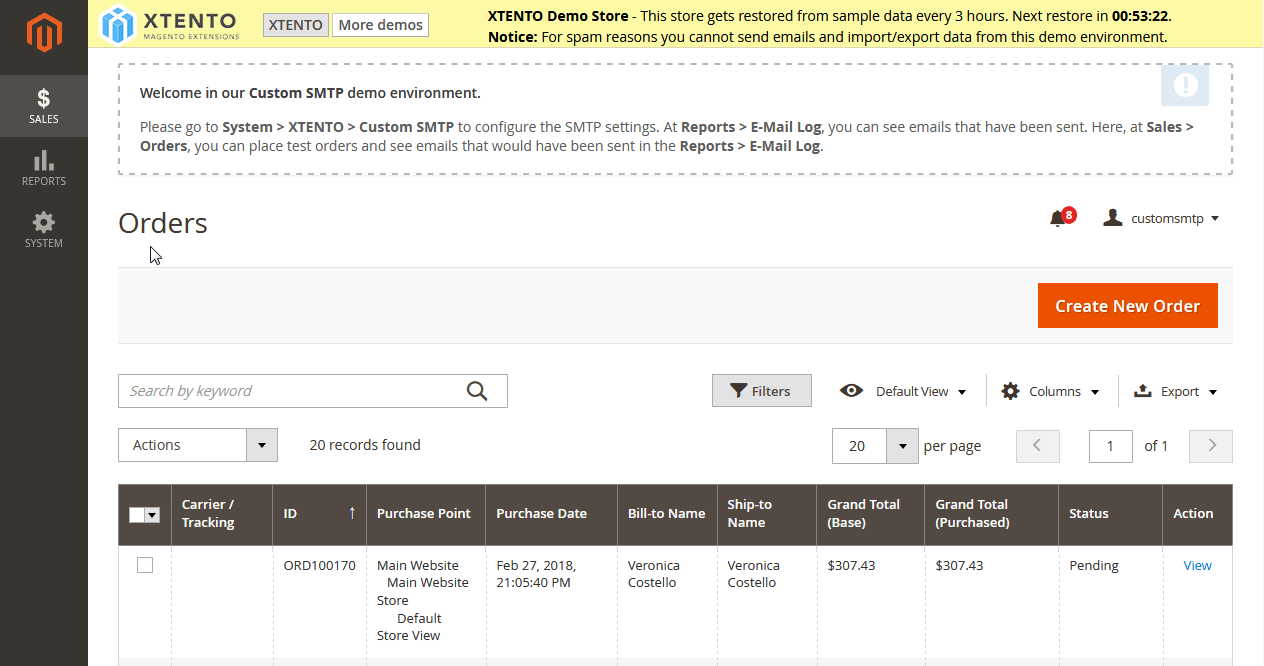This screenshot has height=666, width=1264.
Task: Click the Magento logo icon
Action: 44,33
